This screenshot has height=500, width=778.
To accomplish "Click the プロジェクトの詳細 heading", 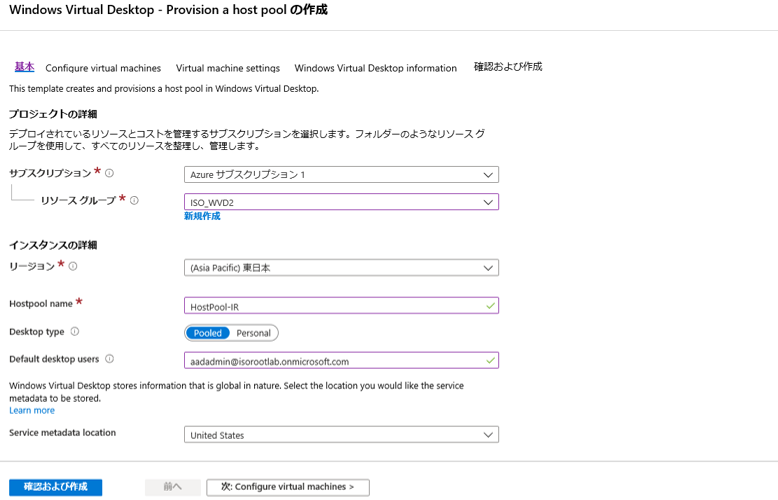I will (x=53, y=114).
